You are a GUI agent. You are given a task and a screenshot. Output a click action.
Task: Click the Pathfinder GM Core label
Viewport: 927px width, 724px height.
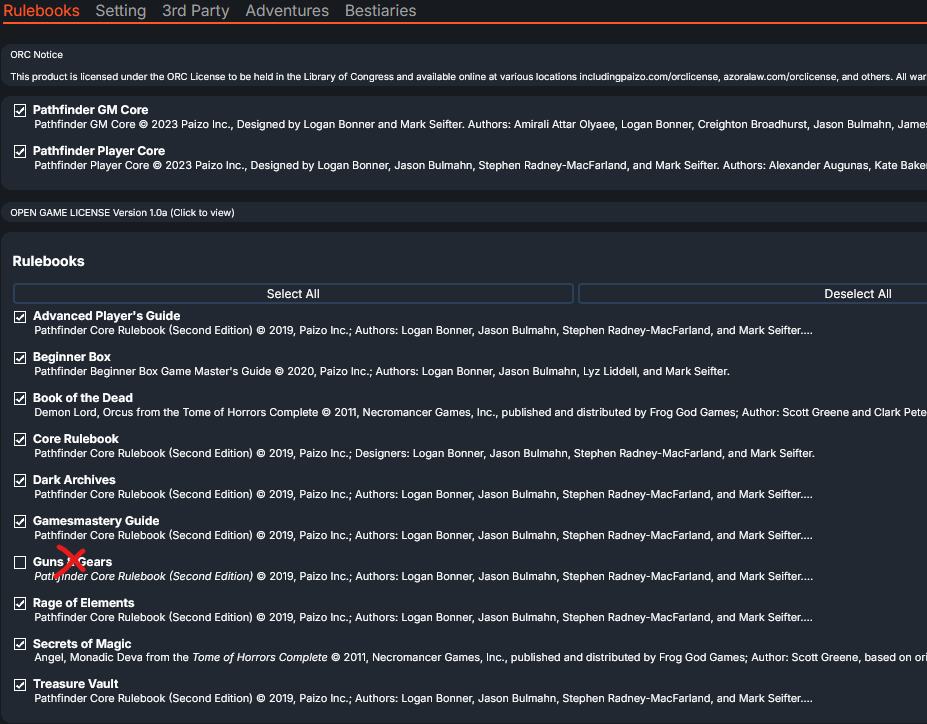[90, 110]
